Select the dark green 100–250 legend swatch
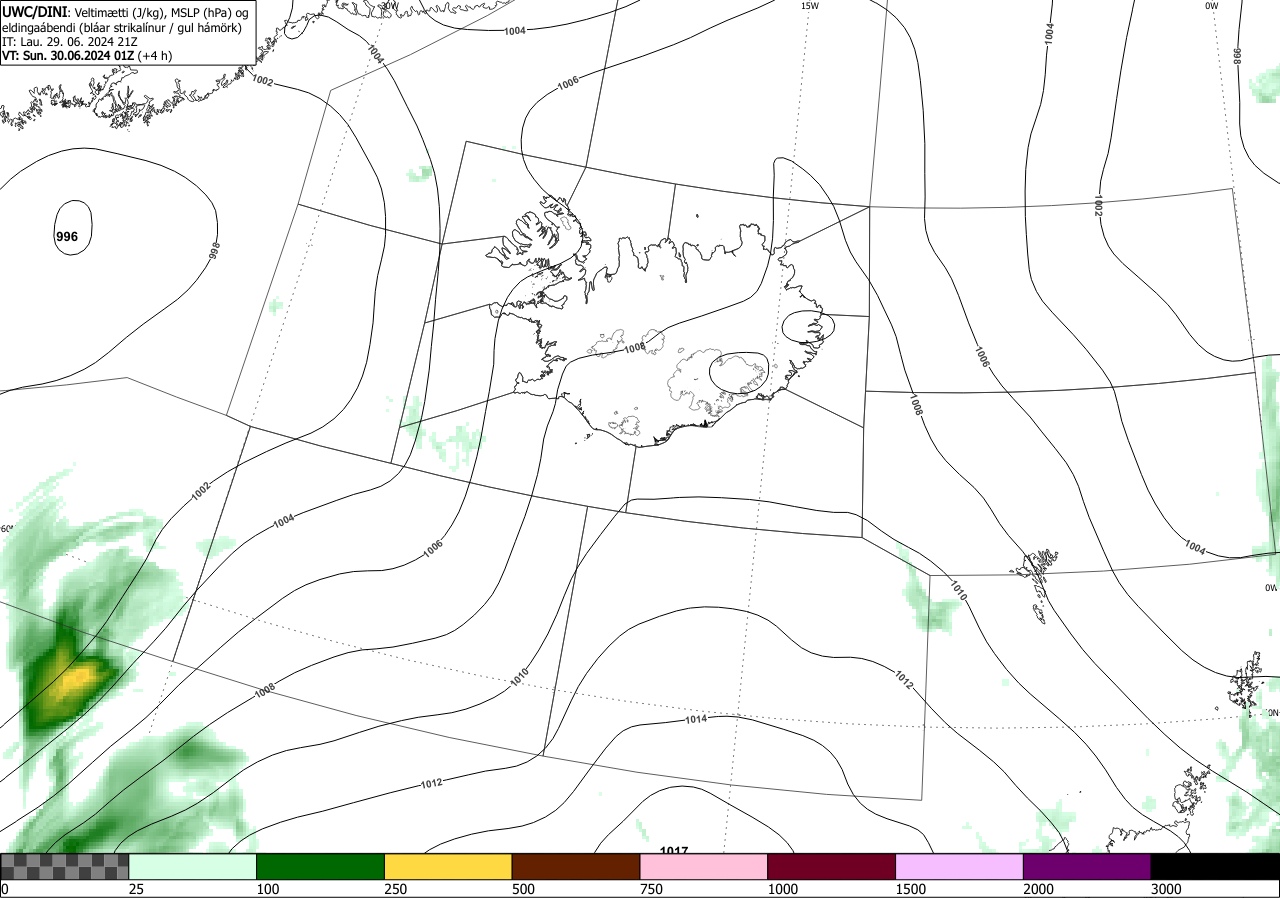Viewport: 1280px width, 898px height. [321, 866]
